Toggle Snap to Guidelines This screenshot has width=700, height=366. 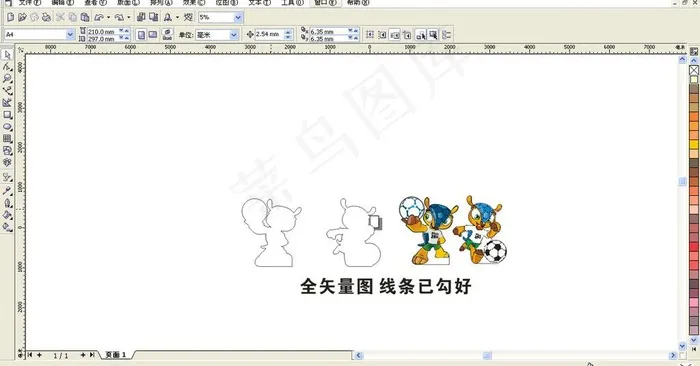click(382, 34)
